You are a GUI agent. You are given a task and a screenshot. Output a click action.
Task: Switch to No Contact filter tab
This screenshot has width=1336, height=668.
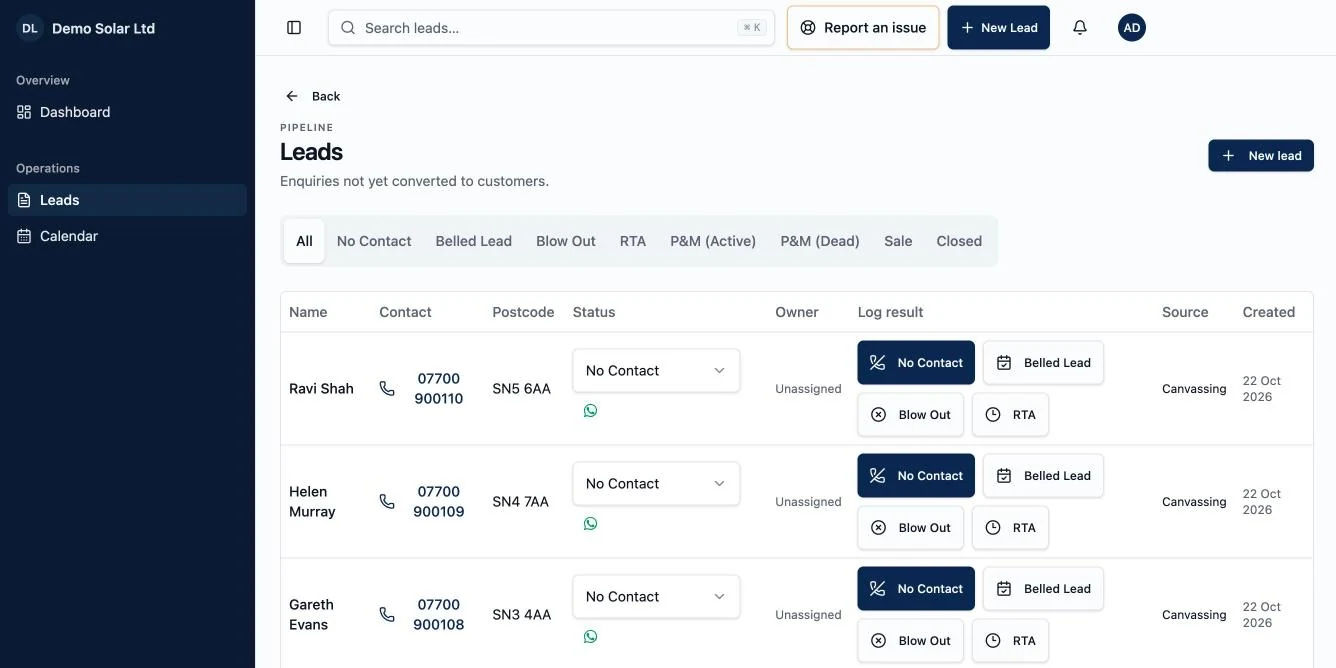click(374, 241)
